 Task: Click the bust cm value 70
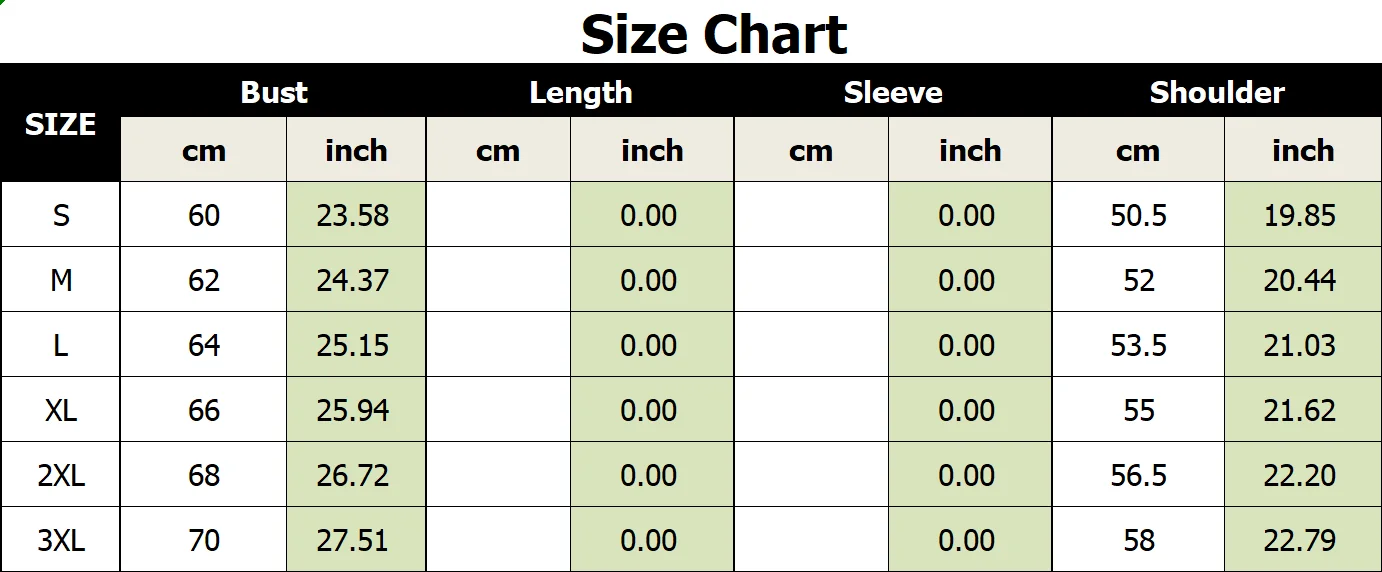tap(204, 540)
